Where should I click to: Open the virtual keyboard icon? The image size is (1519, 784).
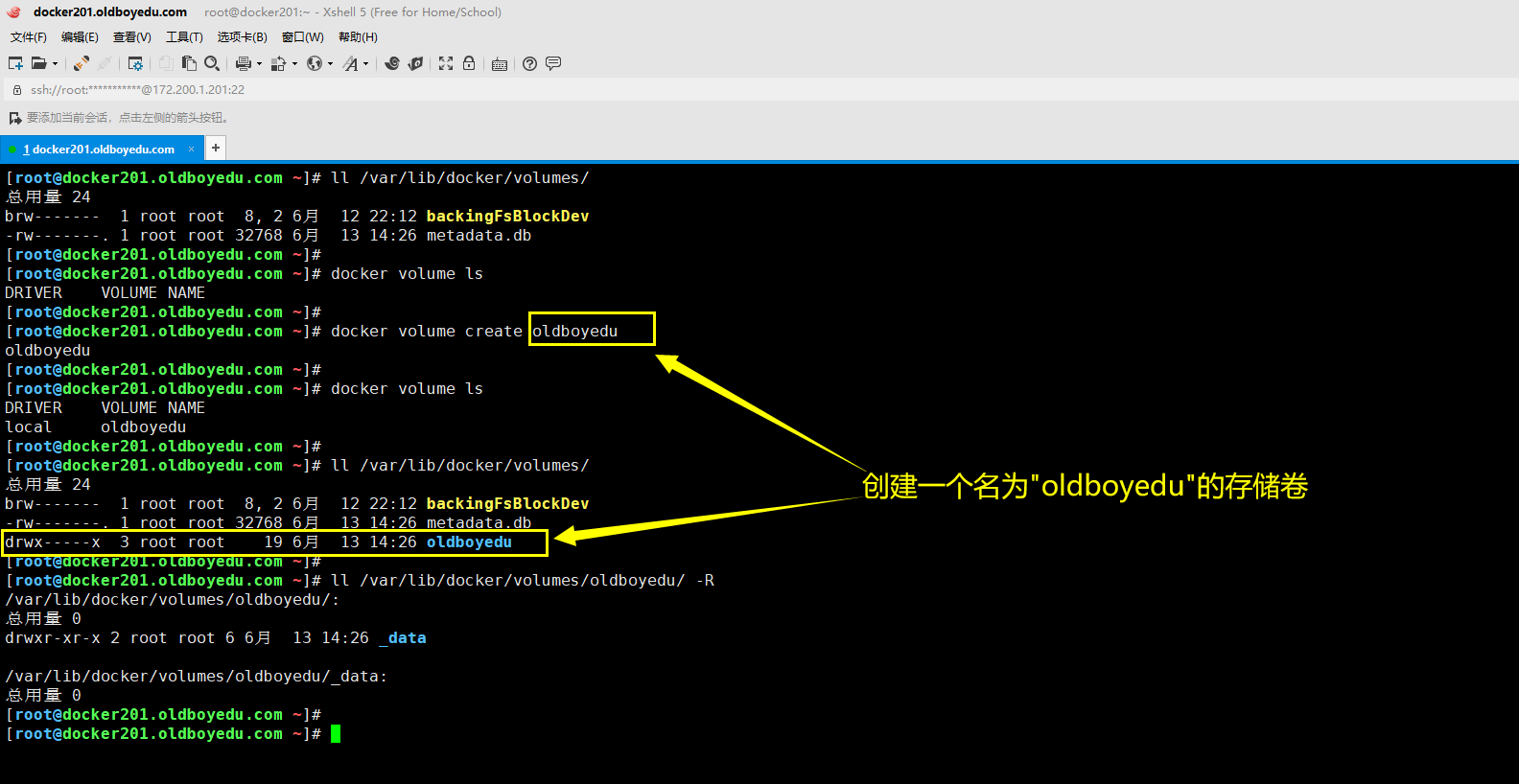point(500,64)
